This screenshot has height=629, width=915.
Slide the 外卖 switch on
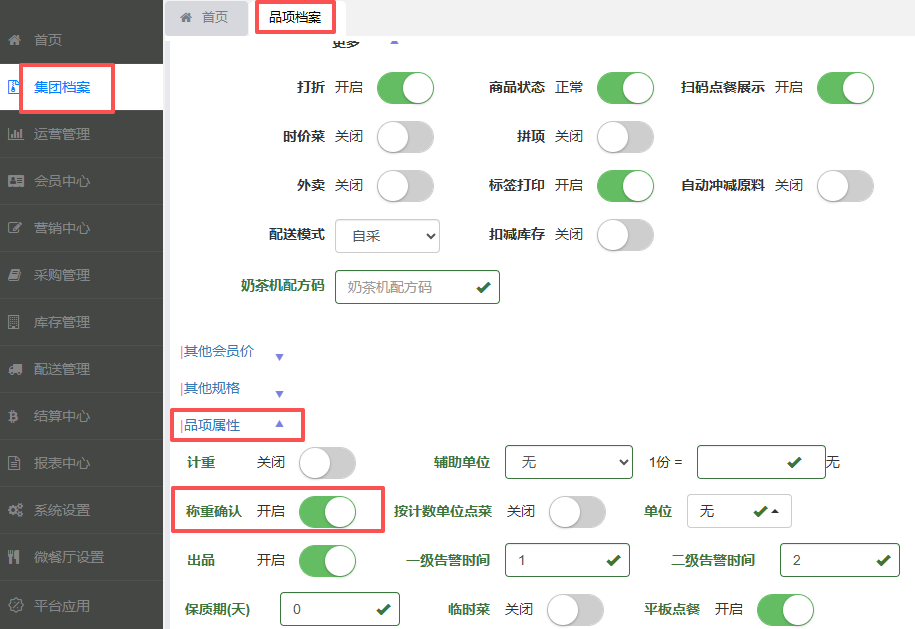click(405, 186)
